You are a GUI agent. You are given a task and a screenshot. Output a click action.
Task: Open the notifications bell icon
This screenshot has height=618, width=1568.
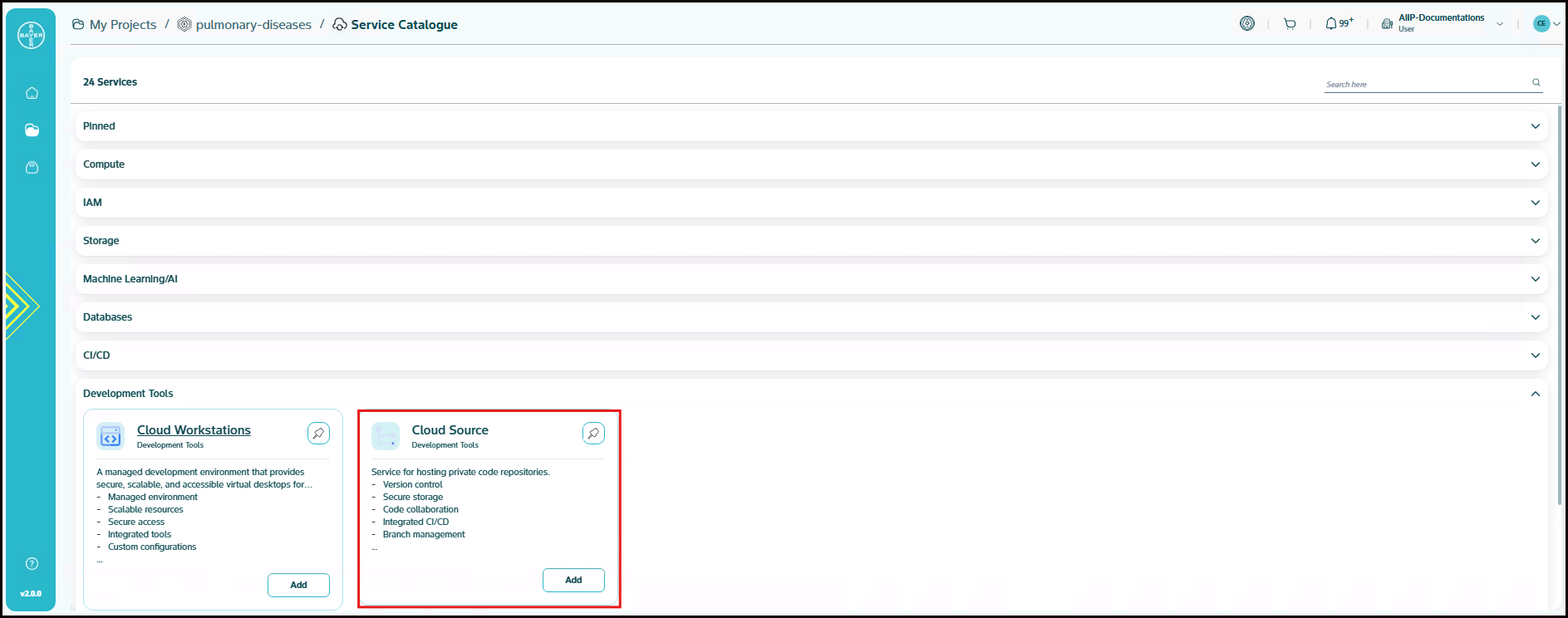1331,24
